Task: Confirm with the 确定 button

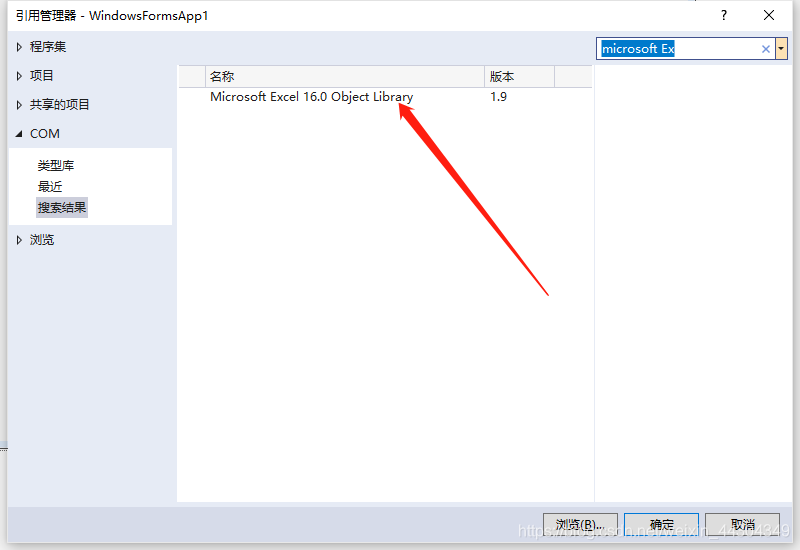Action: point(661,524)
